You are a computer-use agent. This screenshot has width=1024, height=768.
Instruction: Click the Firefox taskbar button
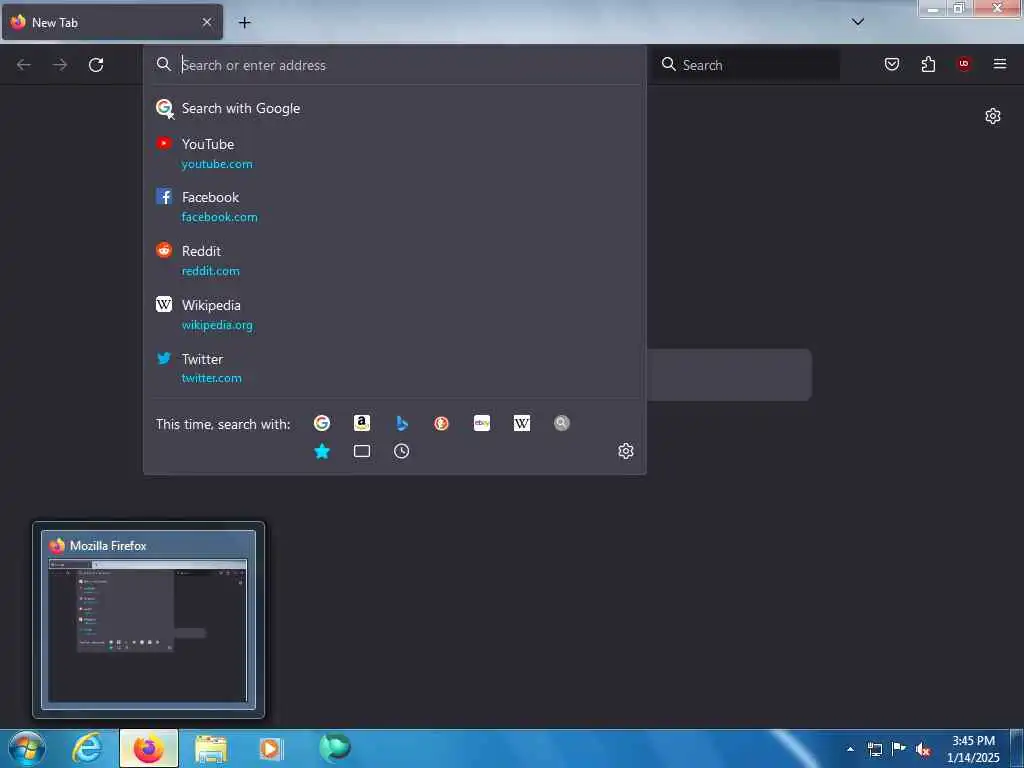pos(149,748)
